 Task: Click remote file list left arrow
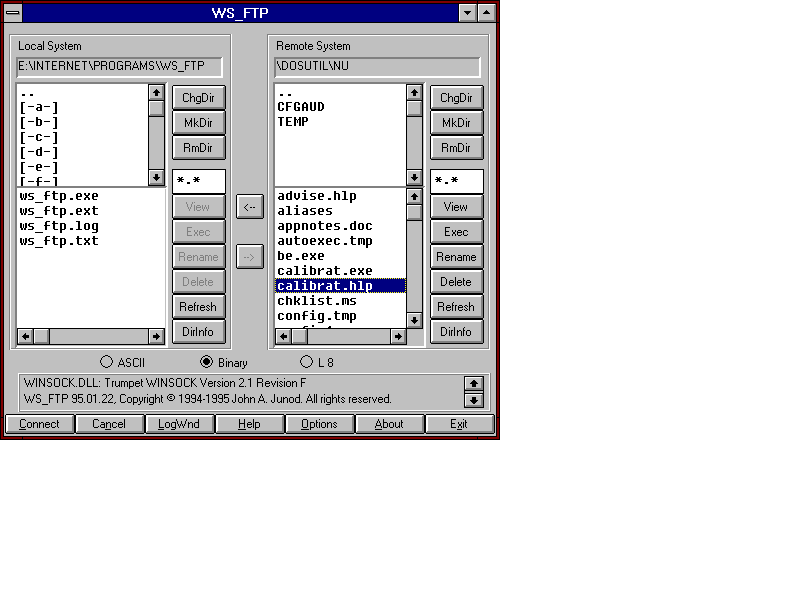click(284, 336)
